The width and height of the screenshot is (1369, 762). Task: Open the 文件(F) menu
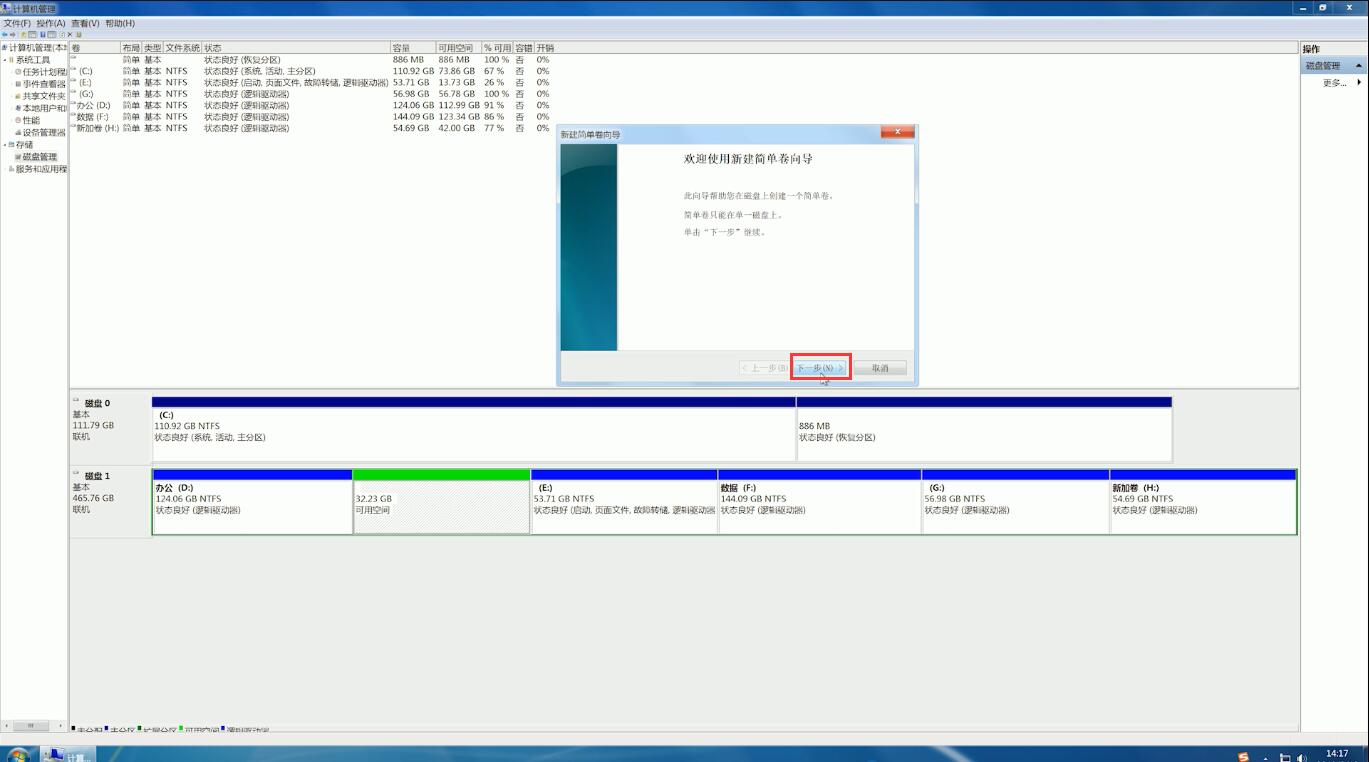click(17, 23)
